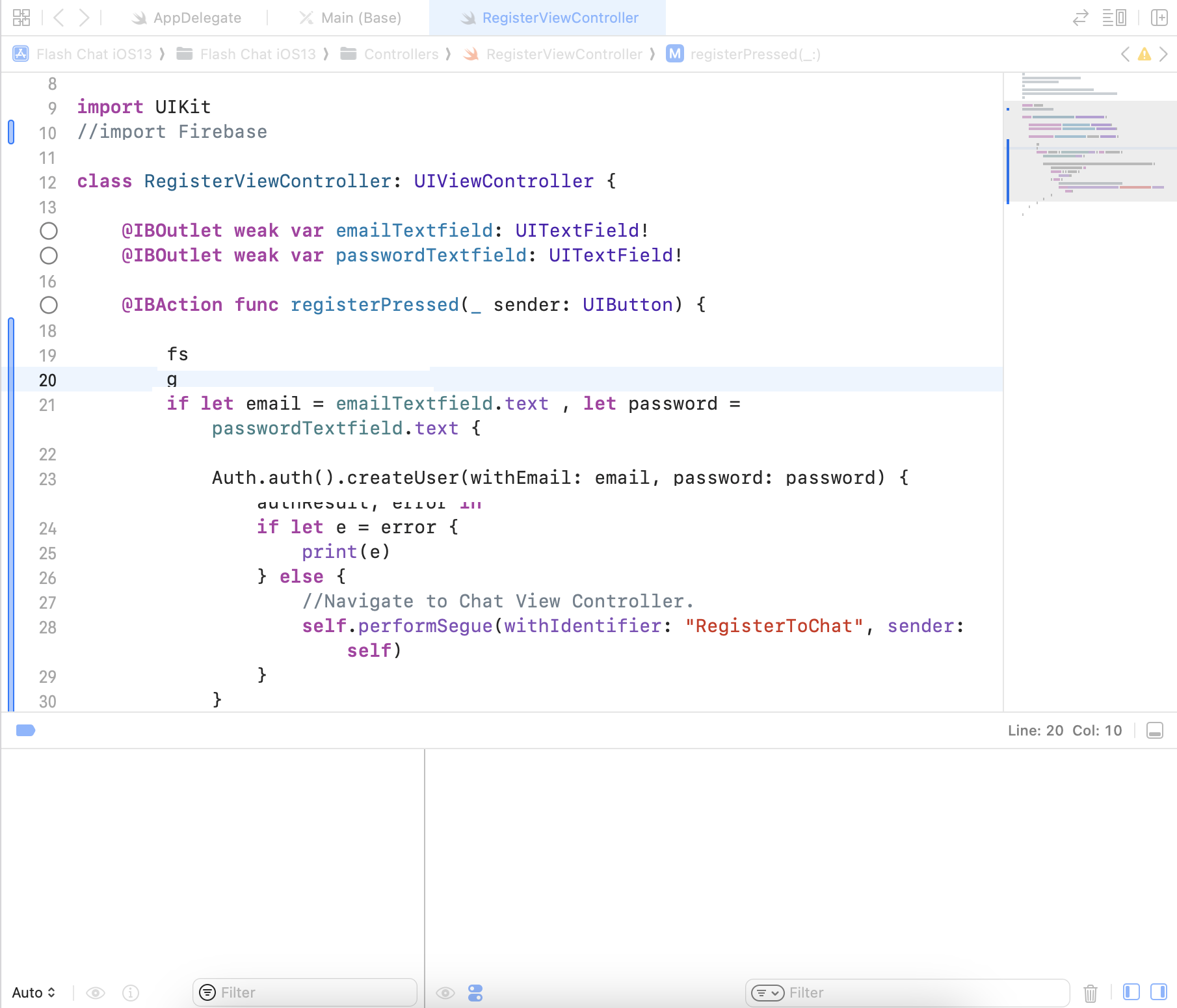Click the Line: 20 Col: 10 indicator

1065,730
